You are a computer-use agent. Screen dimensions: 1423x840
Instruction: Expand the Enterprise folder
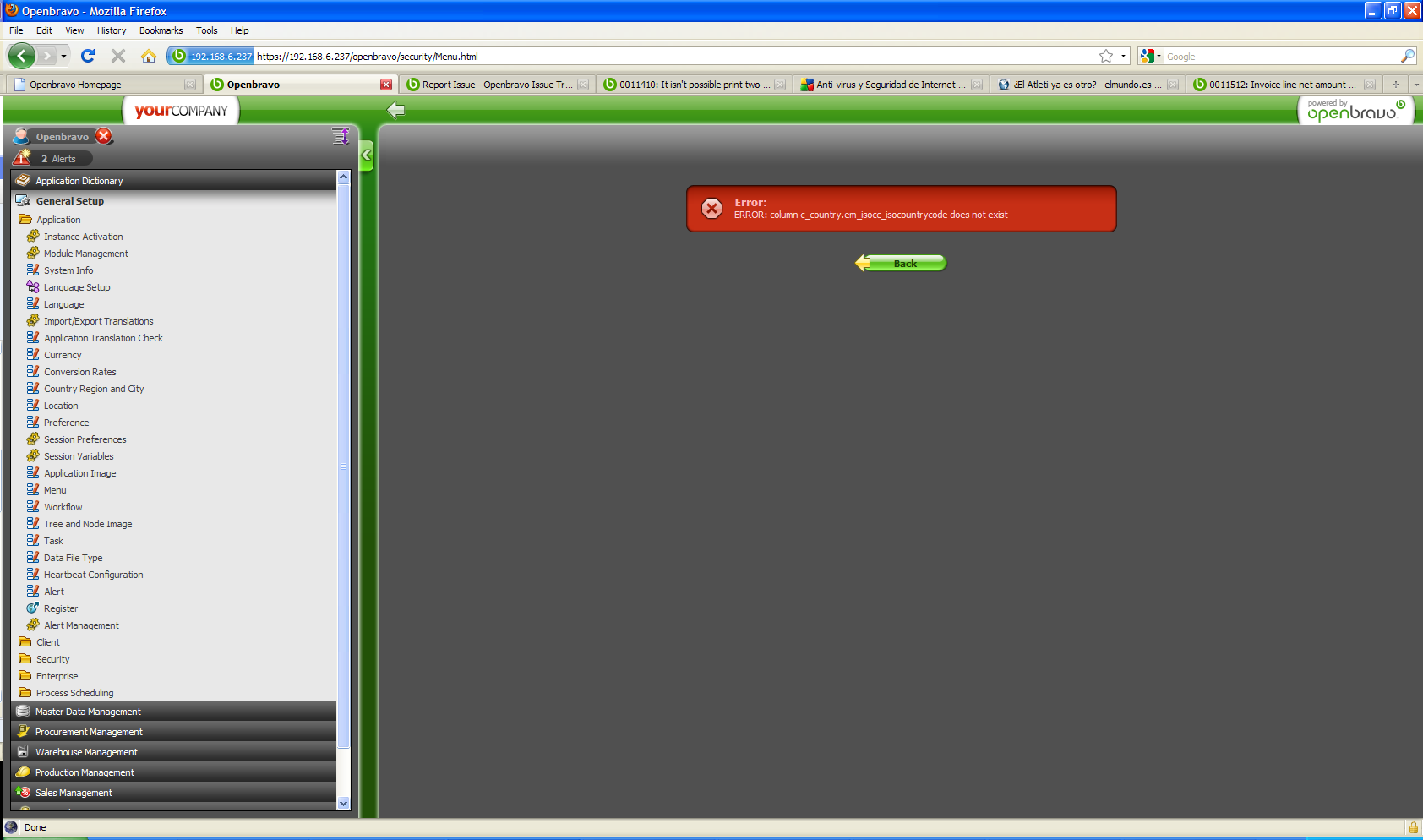point(25,675)
